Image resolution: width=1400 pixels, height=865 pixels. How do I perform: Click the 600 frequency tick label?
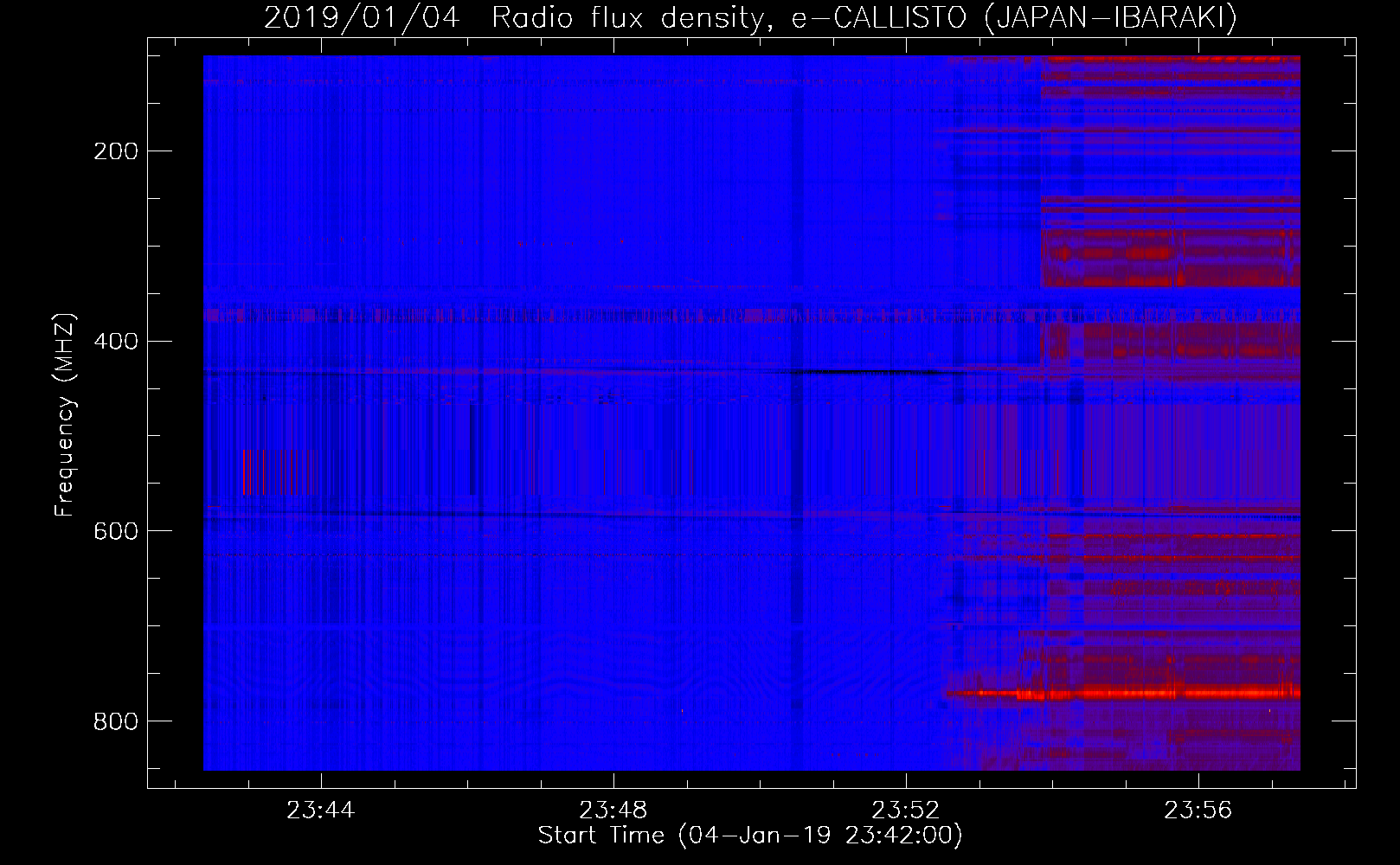coord(115,531)
